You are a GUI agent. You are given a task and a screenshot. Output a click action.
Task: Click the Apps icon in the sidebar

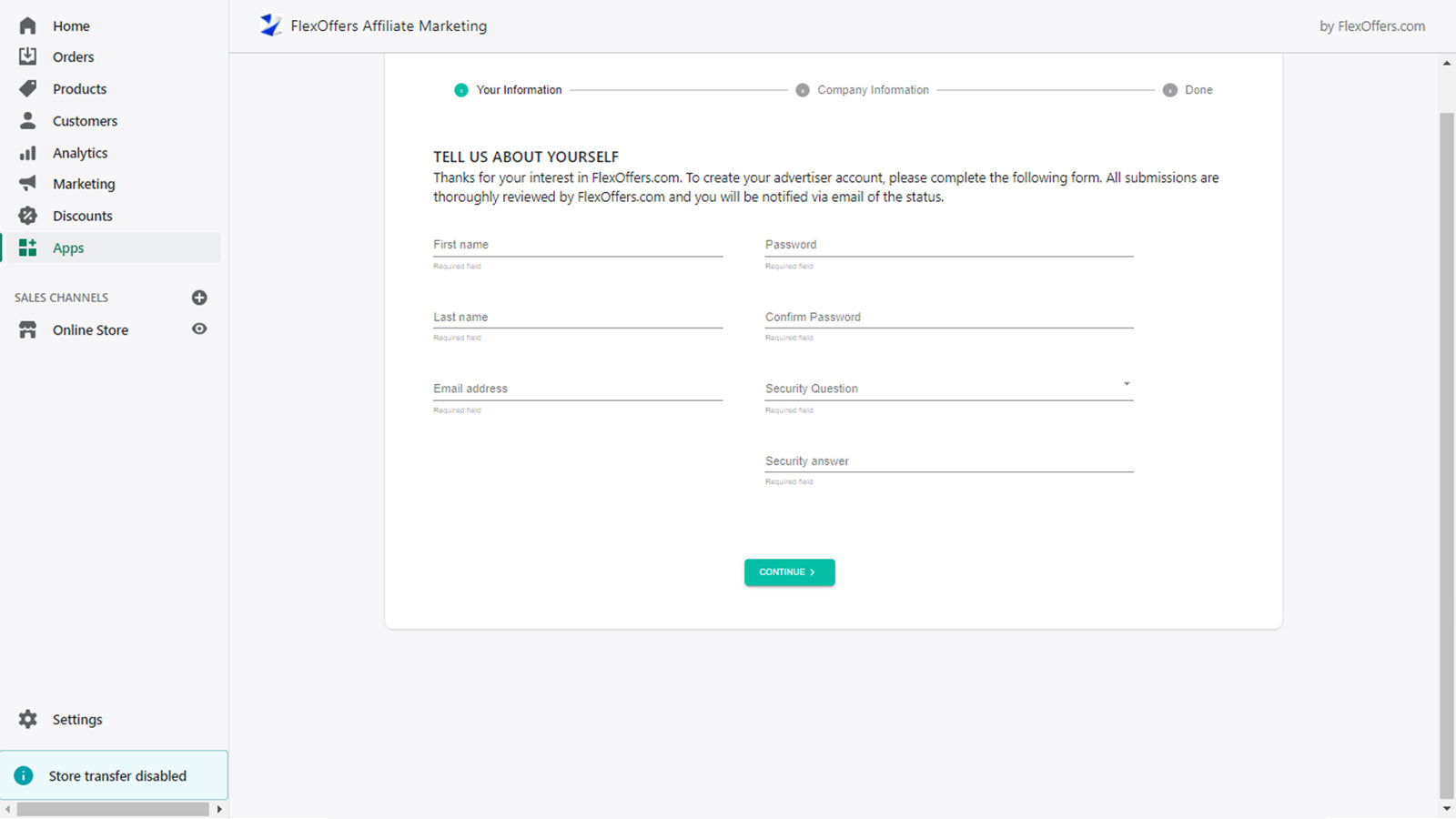27,247
